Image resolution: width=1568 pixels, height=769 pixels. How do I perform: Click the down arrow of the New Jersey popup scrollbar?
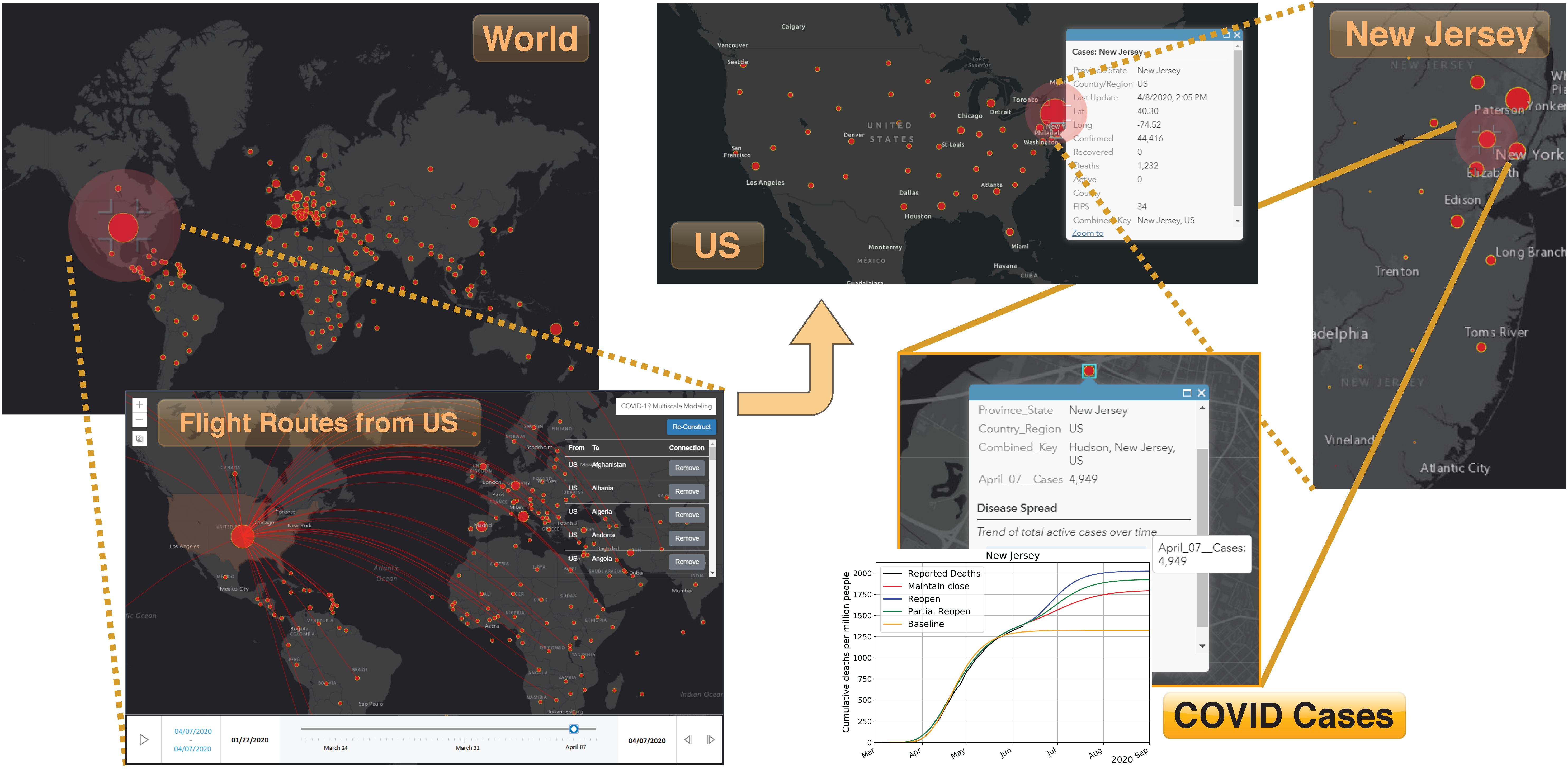[x=1238, y=221]
